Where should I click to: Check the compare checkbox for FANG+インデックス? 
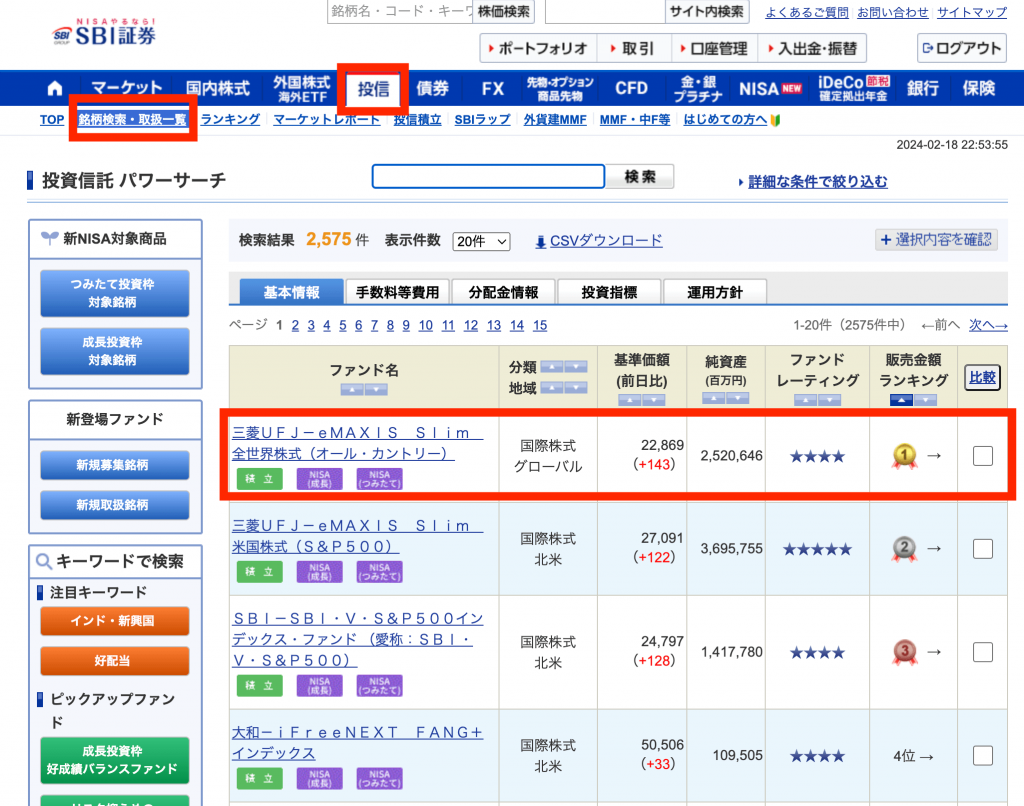982,757
